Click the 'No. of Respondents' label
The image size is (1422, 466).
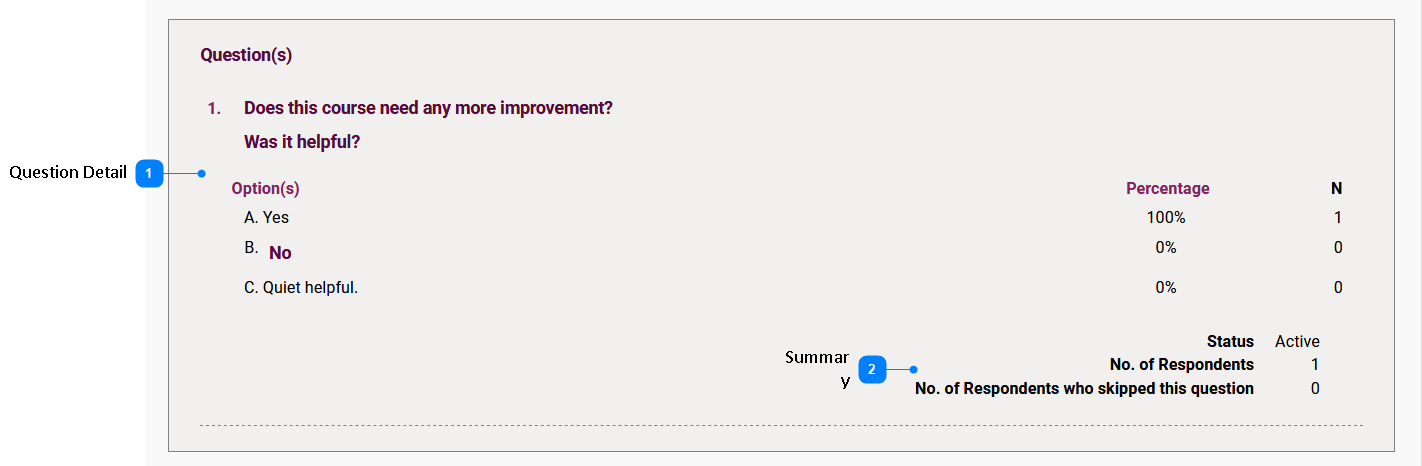1181,364
